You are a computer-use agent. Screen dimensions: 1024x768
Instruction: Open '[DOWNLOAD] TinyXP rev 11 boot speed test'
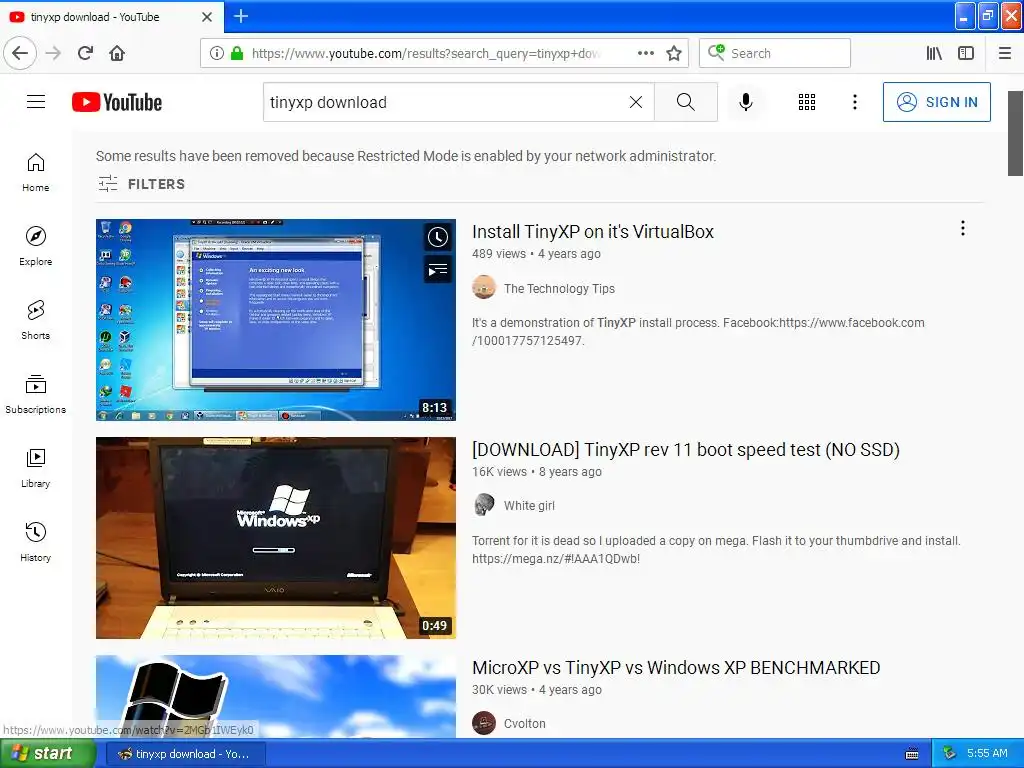686,450
